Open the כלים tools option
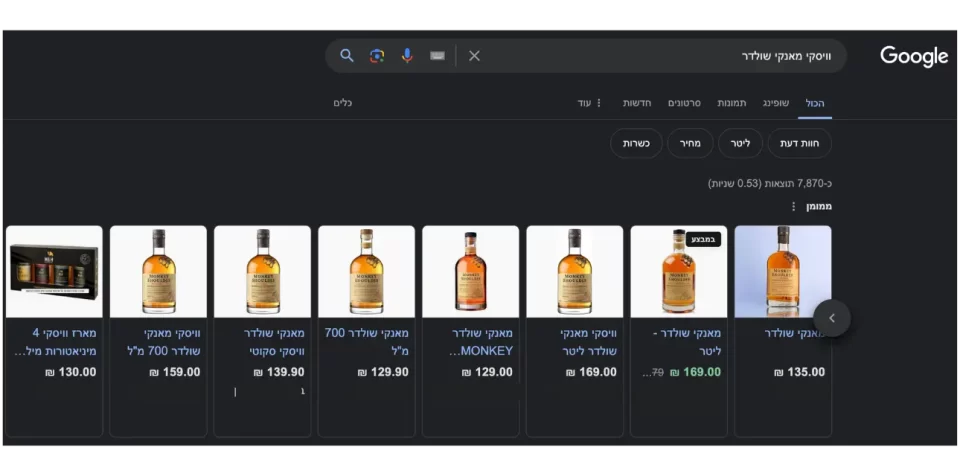 343,103
